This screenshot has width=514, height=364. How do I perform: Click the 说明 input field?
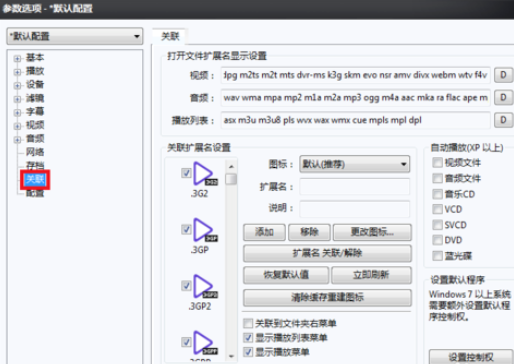pyautogui.click(x=355, y=209)
